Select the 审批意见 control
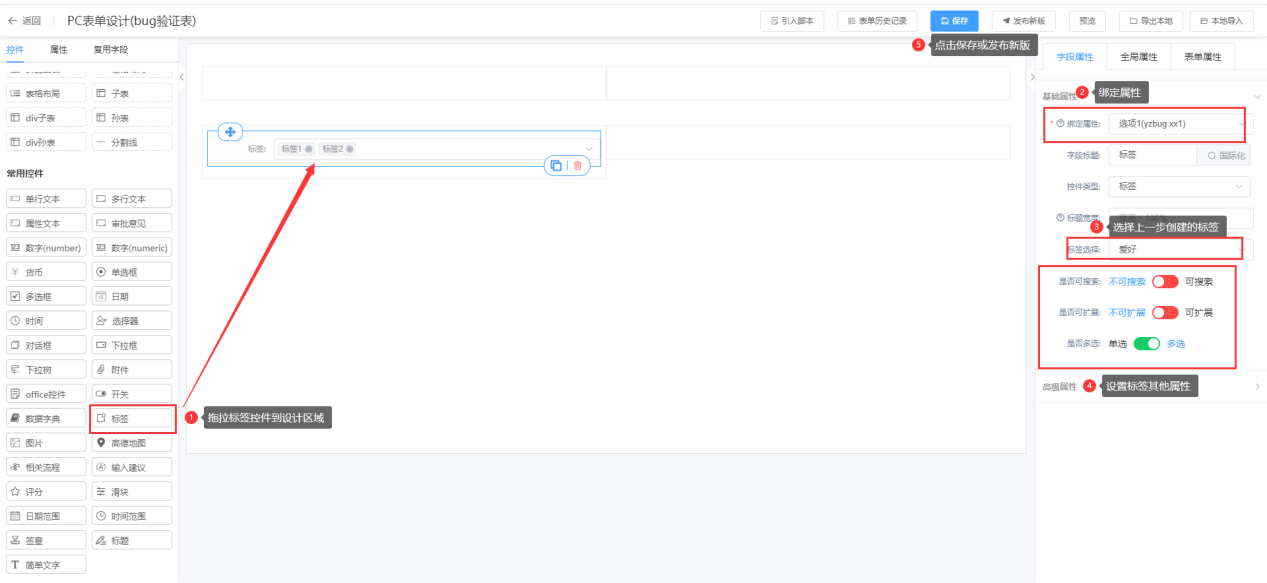 click(132, 223)
